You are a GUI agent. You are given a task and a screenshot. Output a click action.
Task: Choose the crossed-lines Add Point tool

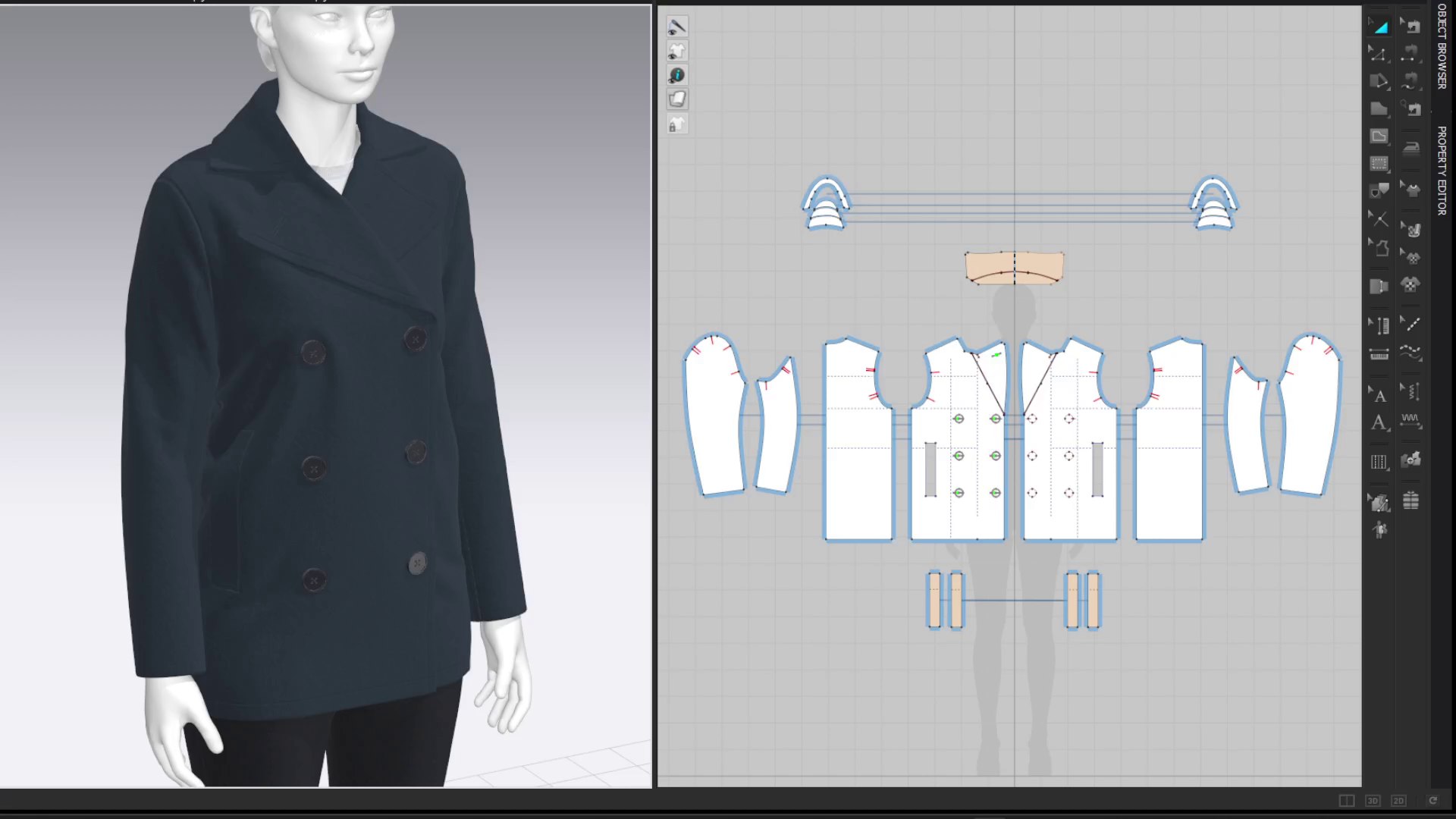1379,219
